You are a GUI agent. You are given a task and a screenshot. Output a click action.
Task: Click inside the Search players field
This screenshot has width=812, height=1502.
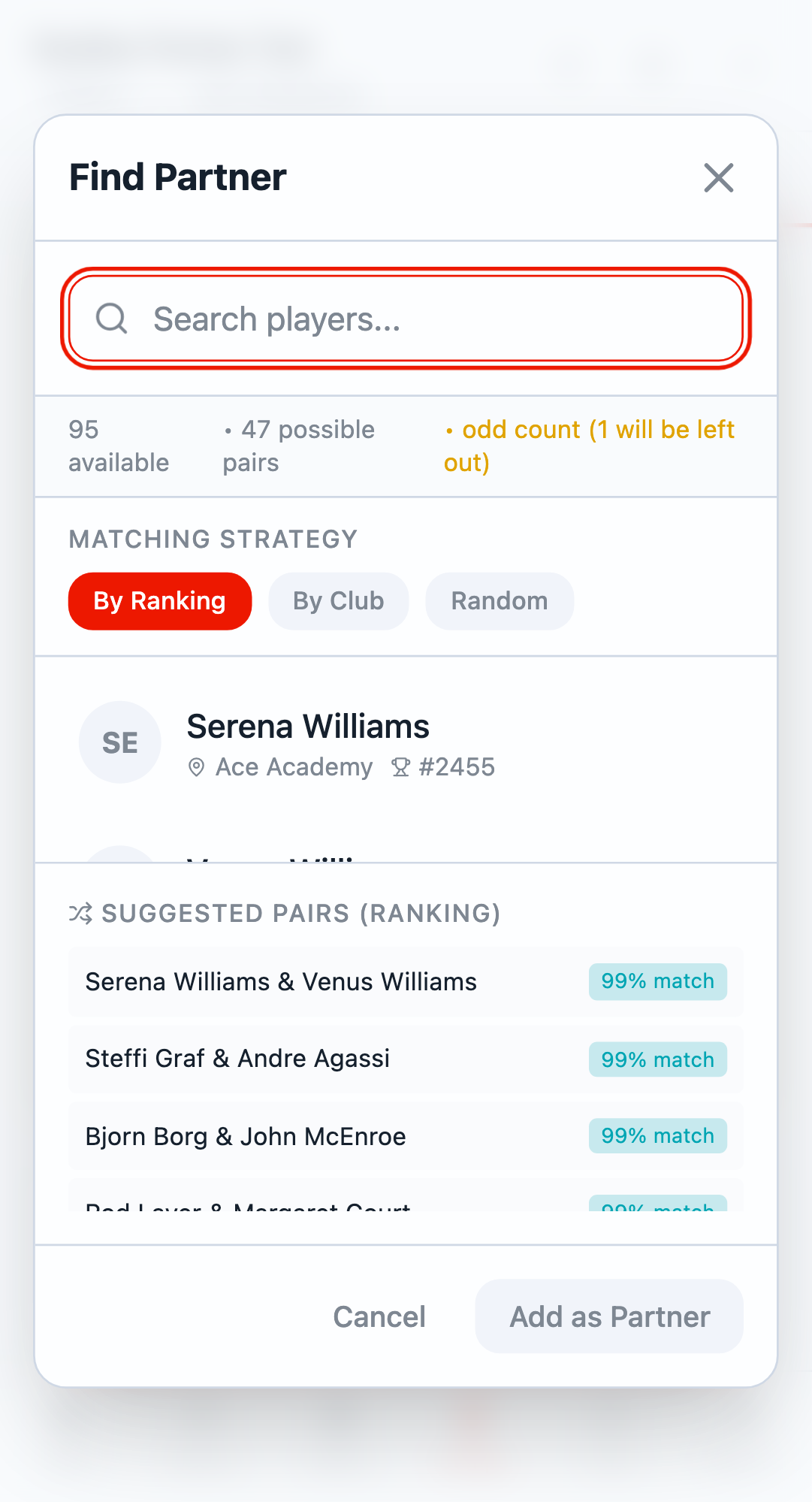coord(406,319)
